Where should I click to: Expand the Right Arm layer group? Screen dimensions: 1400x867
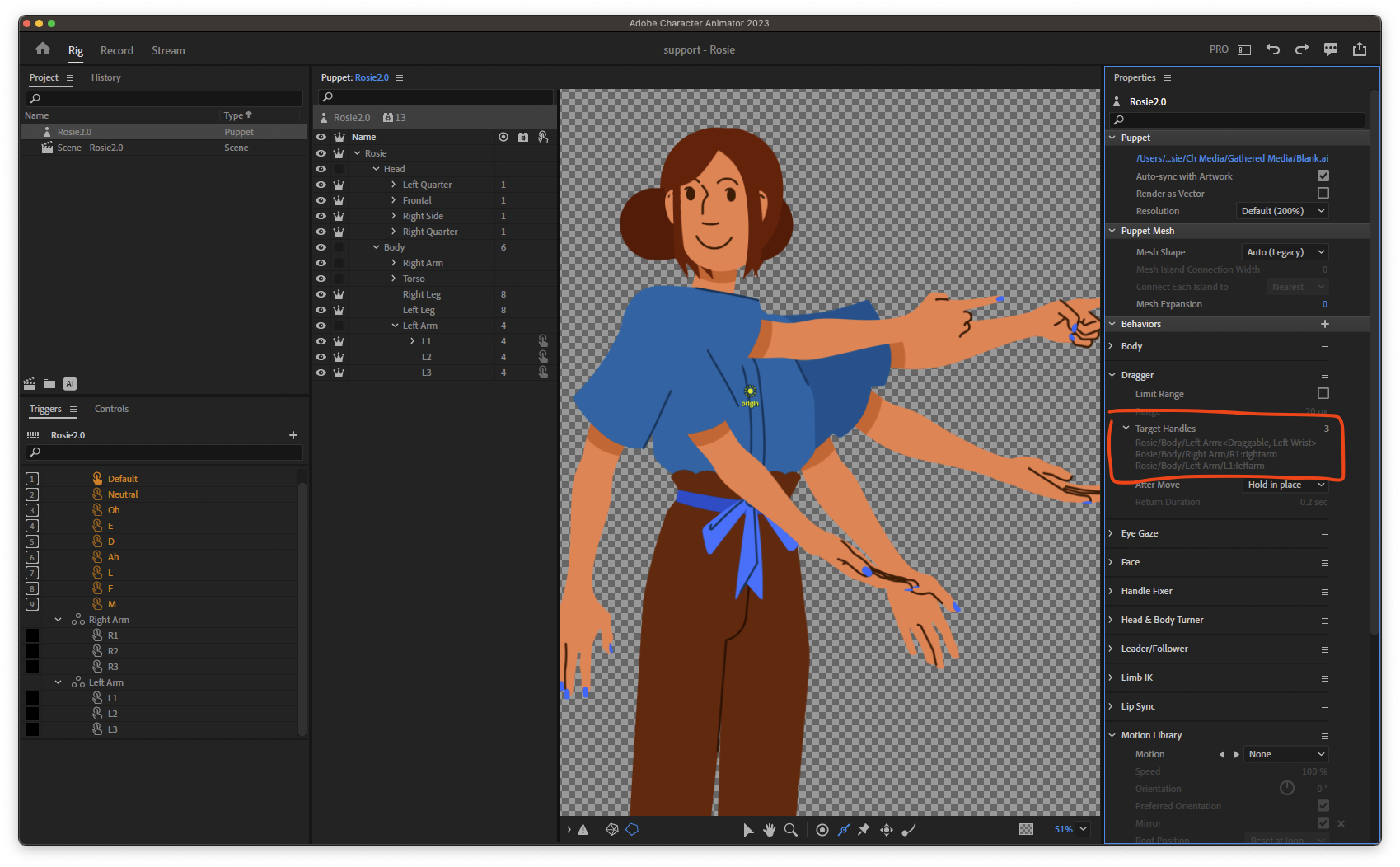(394, 263)
